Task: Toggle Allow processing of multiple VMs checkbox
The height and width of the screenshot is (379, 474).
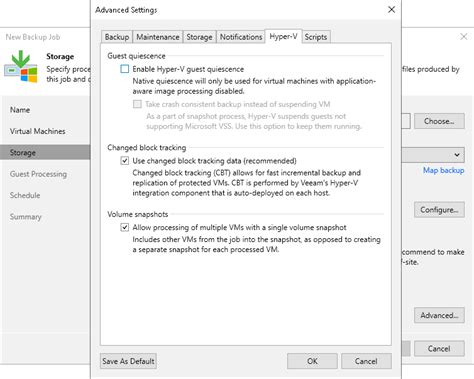Action: tap(125, 228)
